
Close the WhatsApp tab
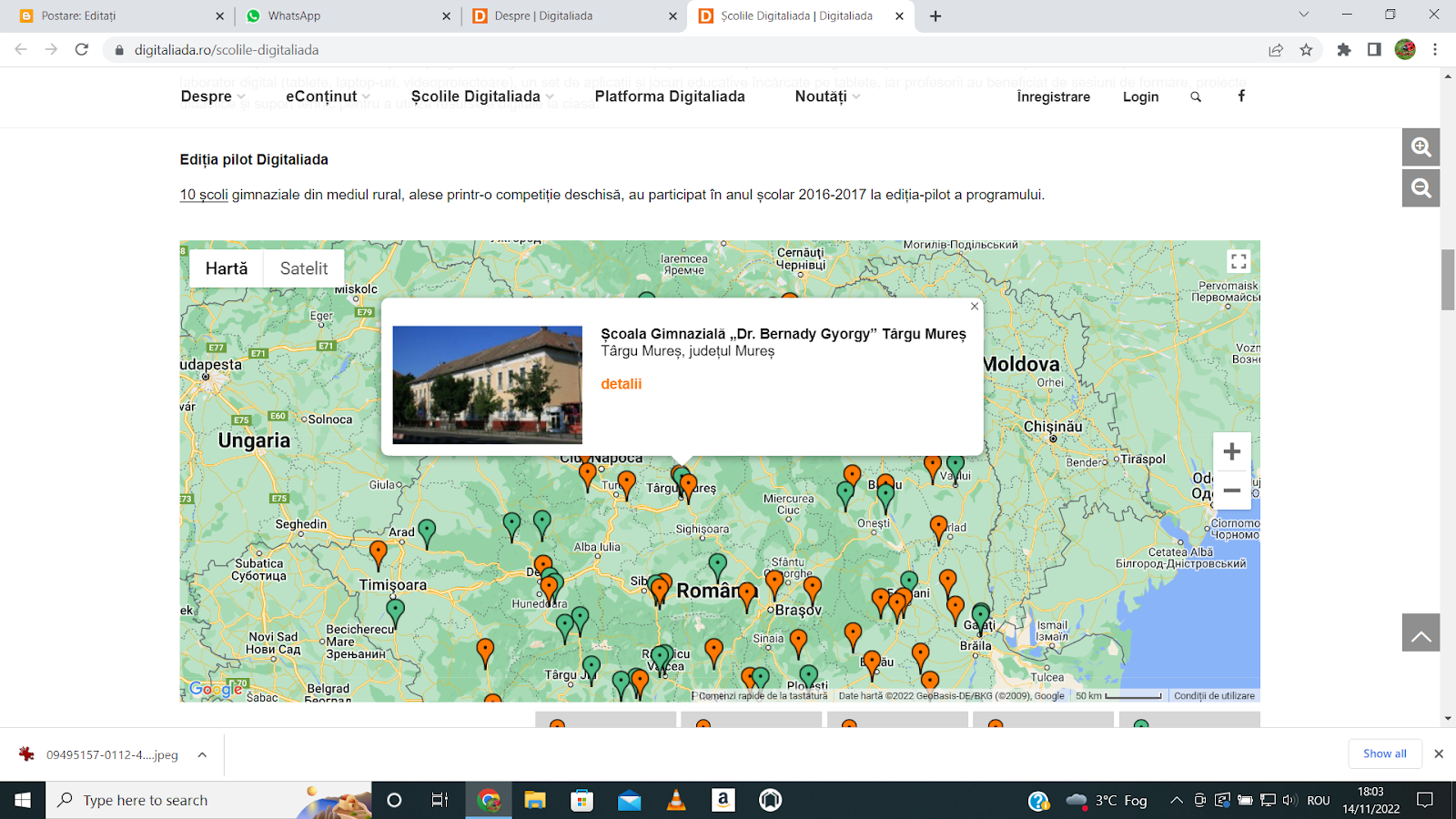(446, 15)
